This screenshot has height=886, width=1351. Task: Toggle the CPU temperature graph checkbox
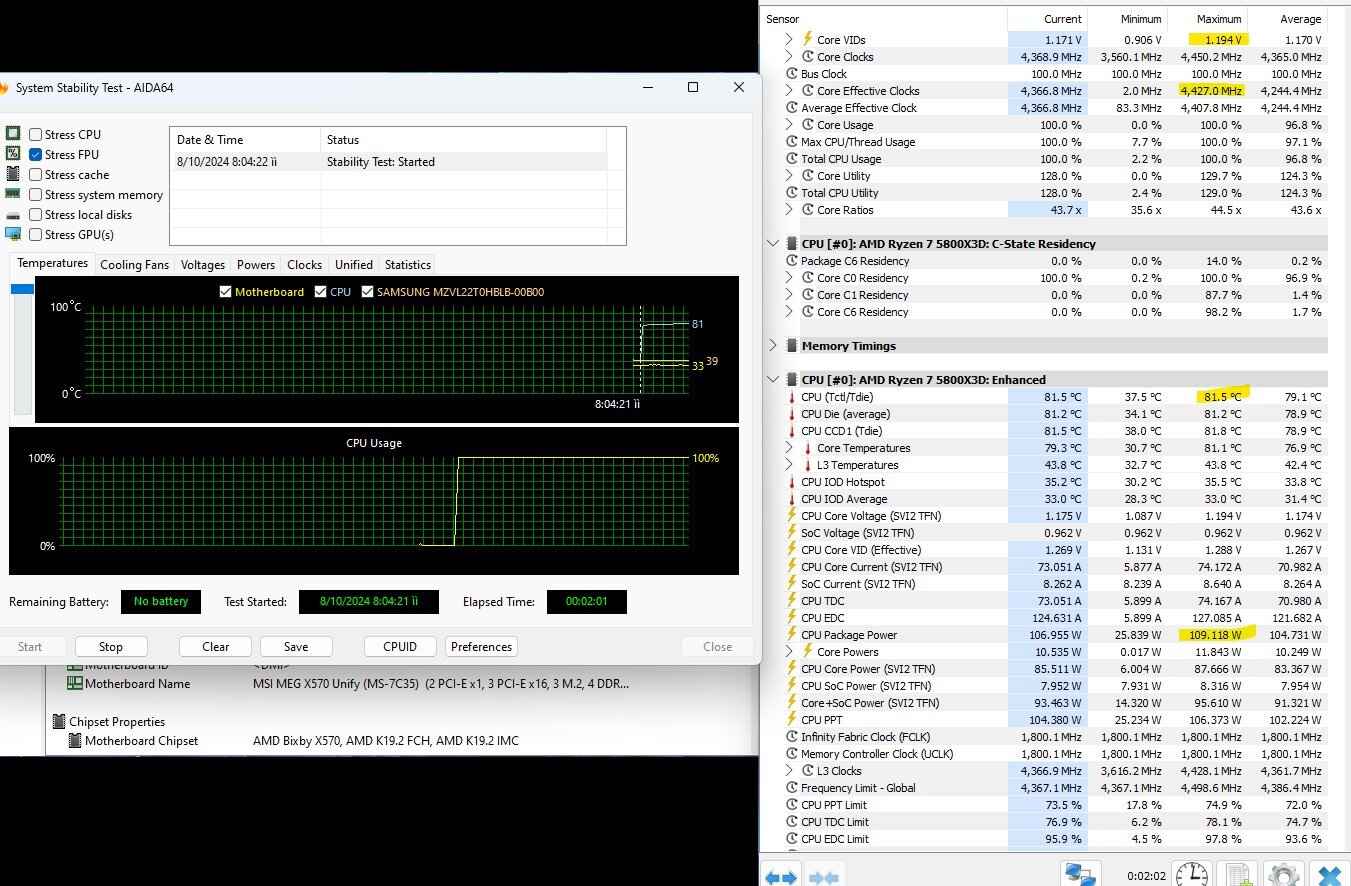tap(320, 292)
